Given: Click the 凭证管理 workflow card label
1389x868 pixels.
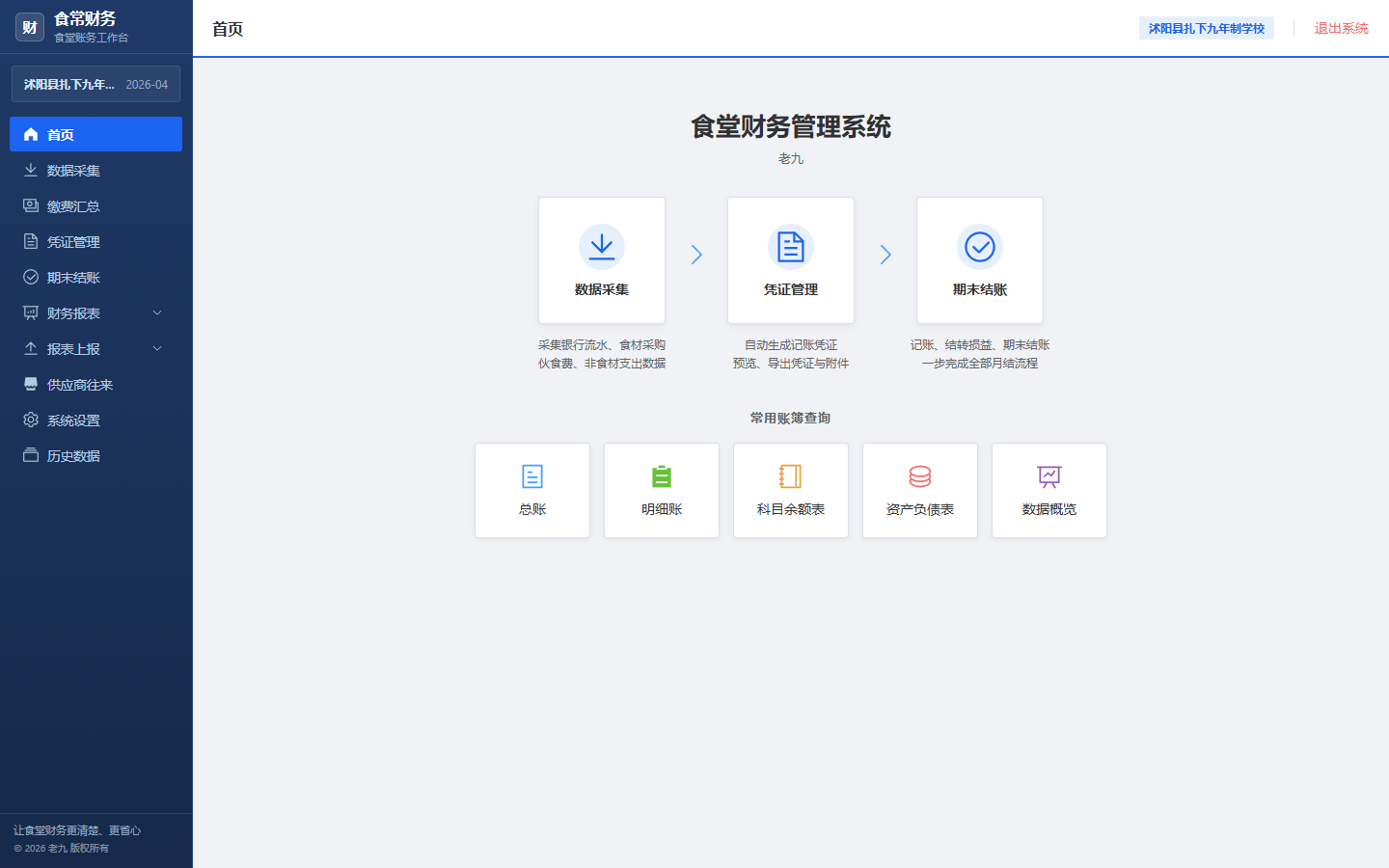Looking at the screenshot, I should pyautogui.click(x=791, y=289).
